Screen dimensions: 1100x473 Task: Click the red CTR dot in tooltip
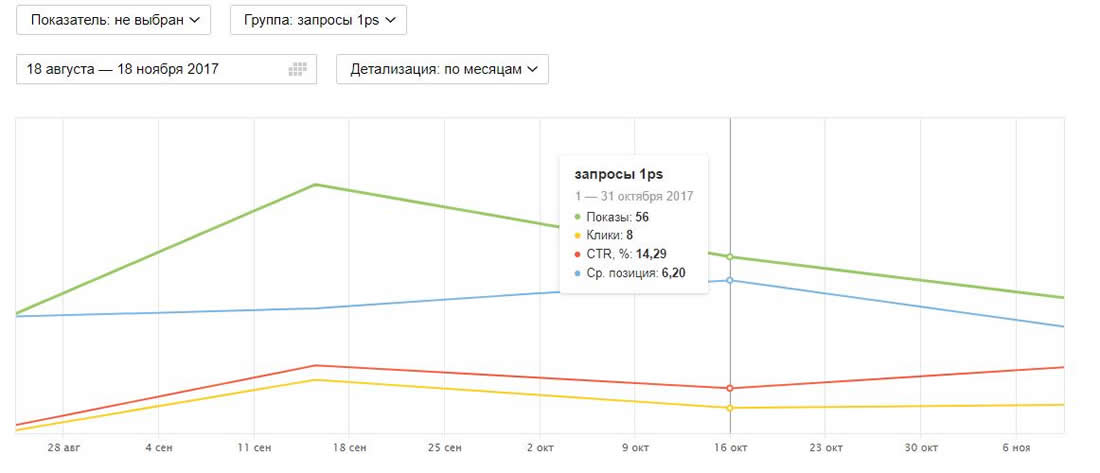point(578,254)
